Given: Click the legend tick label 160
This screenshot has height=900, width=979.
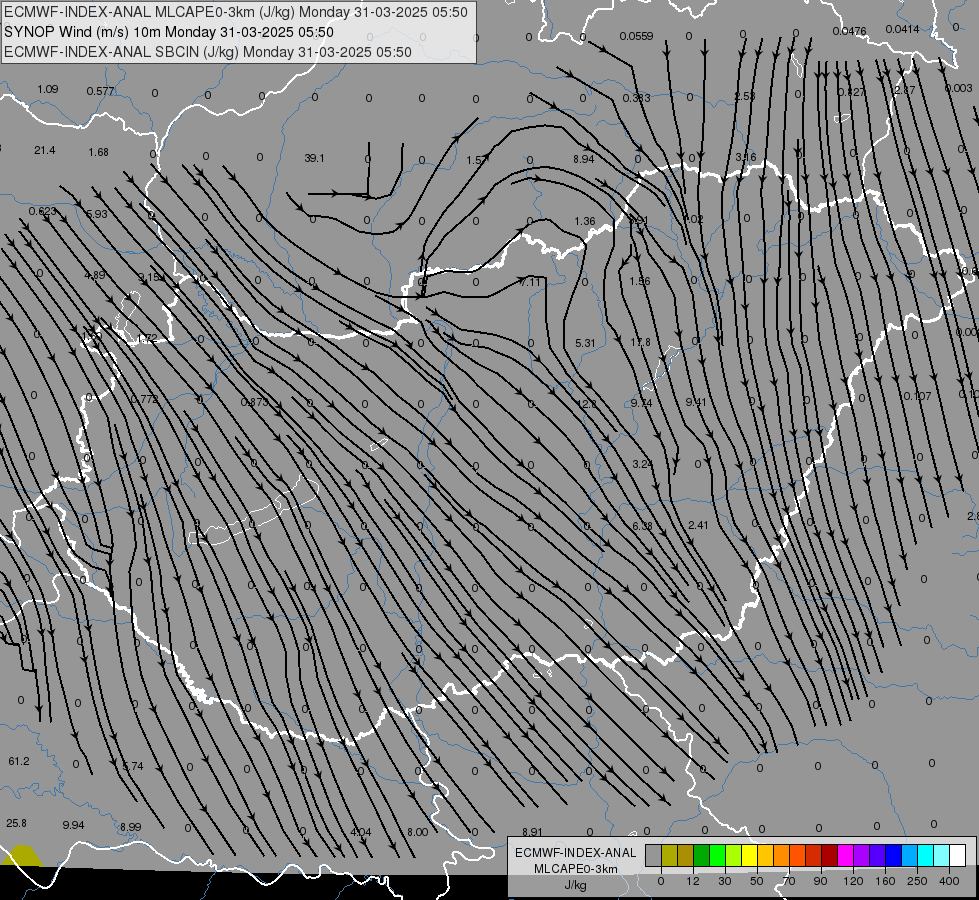Looking at the screenshot, I should tap(885, 881).
